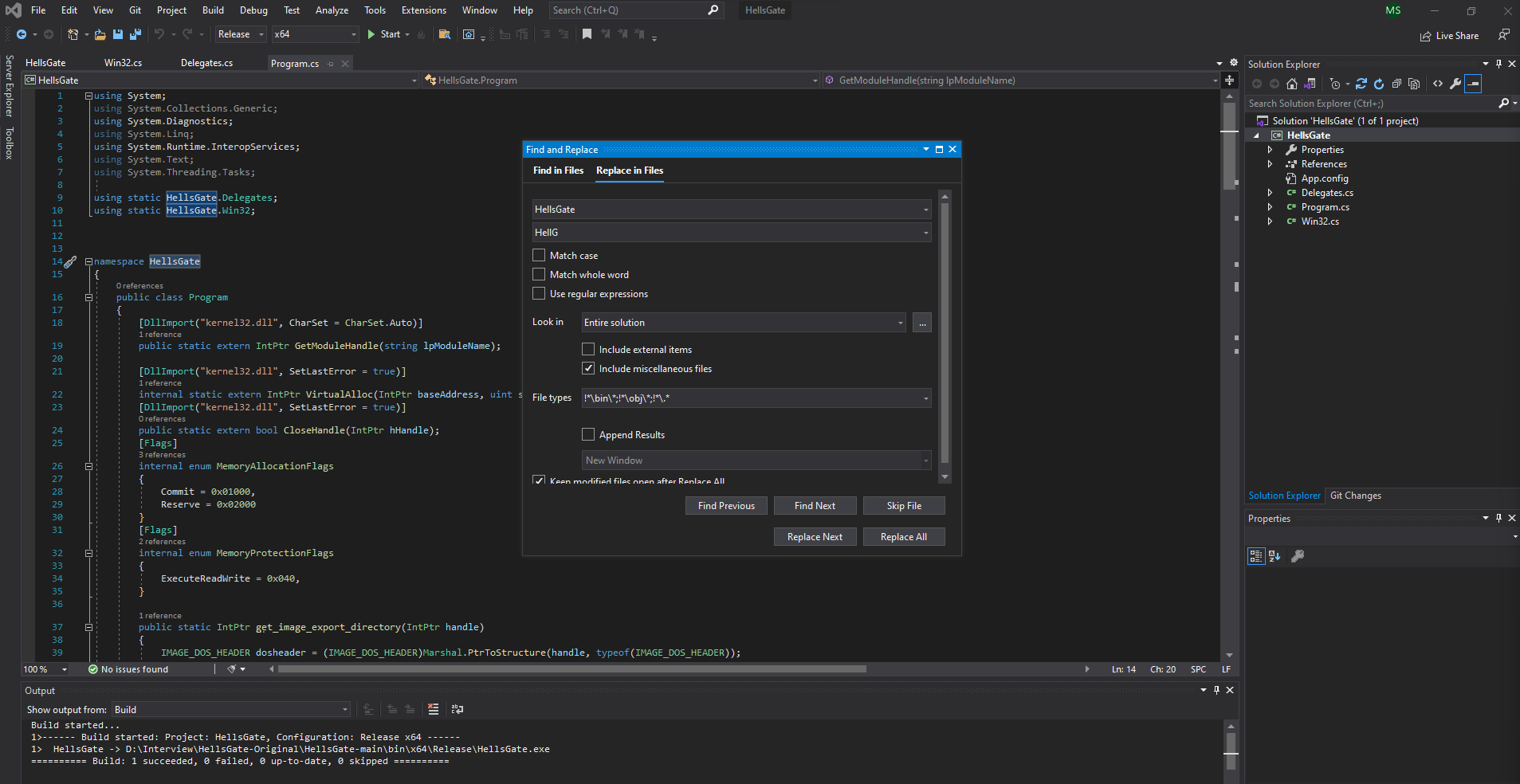Enable Use regular expressions checkbox
Viewport: 1520px width, 784px height.
pos(539,293)
